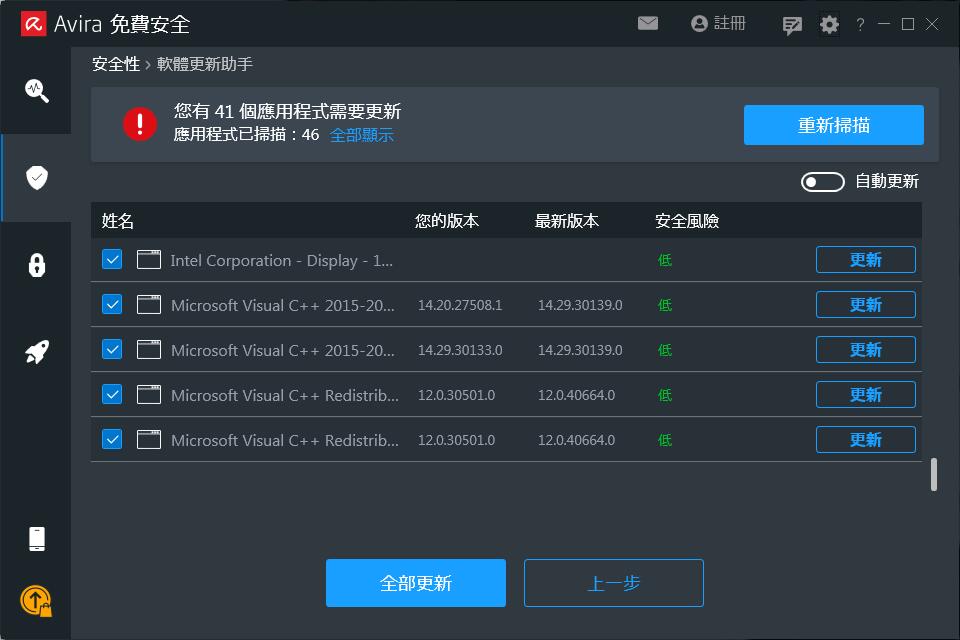Click the 上一步 back button
Viewport: 960px width, 640px height.
pos(613,583)
